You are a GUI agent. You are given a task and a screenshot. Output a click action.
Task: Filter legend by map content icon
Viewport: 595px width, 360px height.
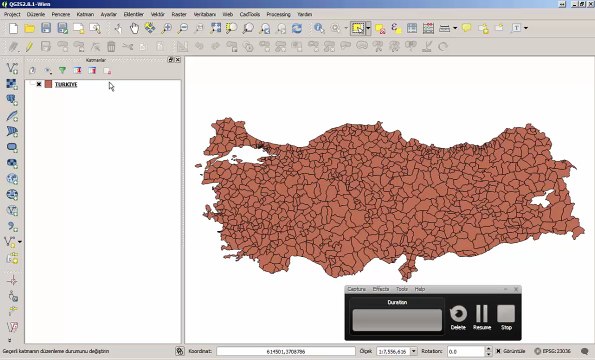click(62, 71)
